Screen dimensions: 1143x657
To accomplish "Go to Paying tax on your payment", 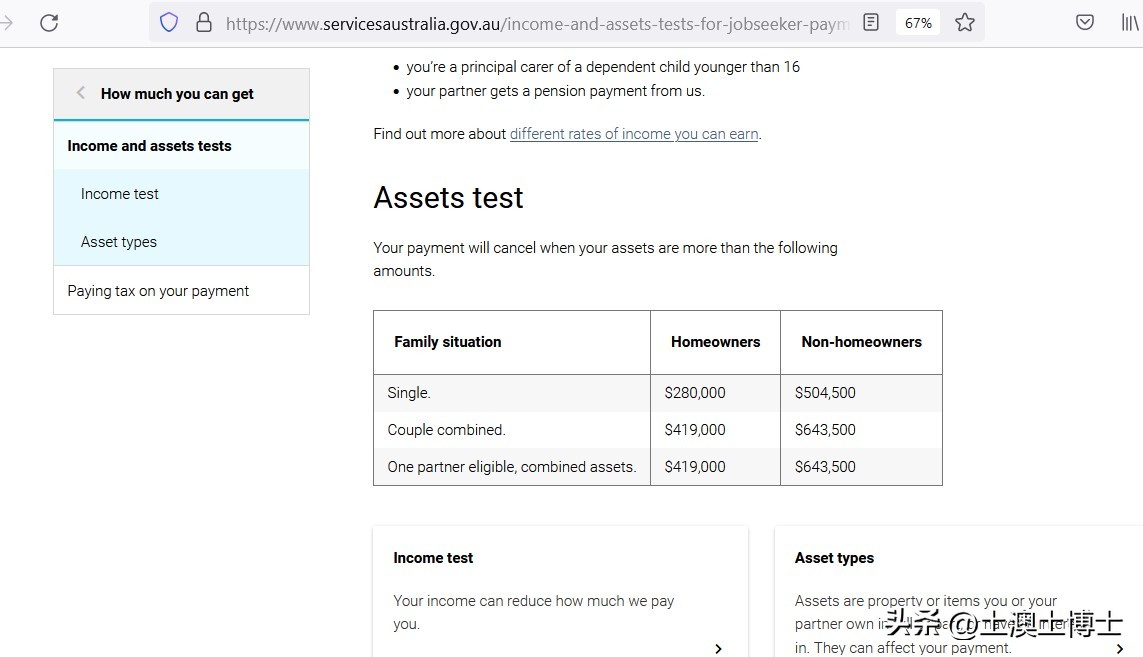I will [x=158, y=291].
